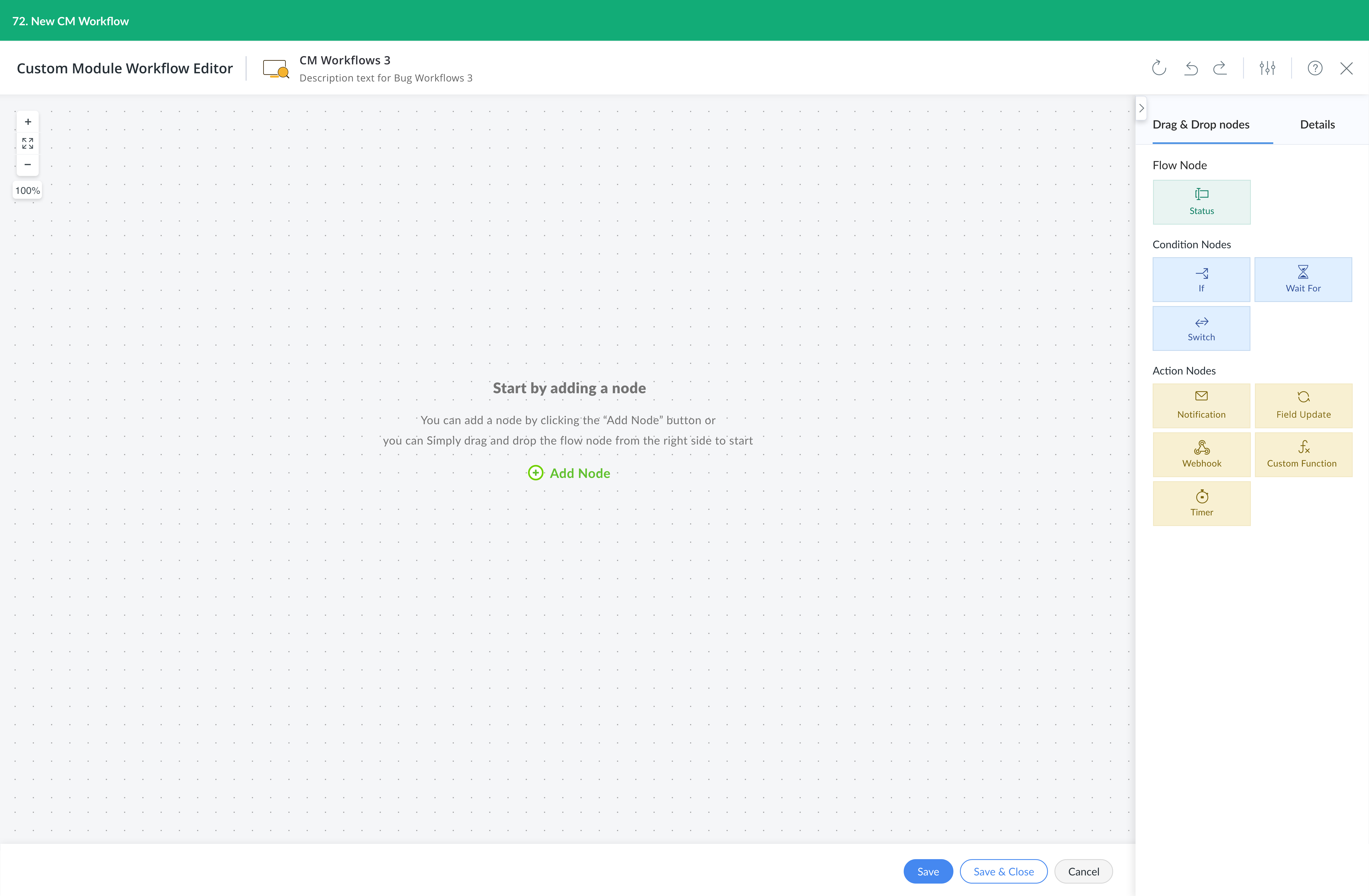1369x896 pixels.
Task: Zoom in the canvas with plus icon
Action: click(28, 122)
